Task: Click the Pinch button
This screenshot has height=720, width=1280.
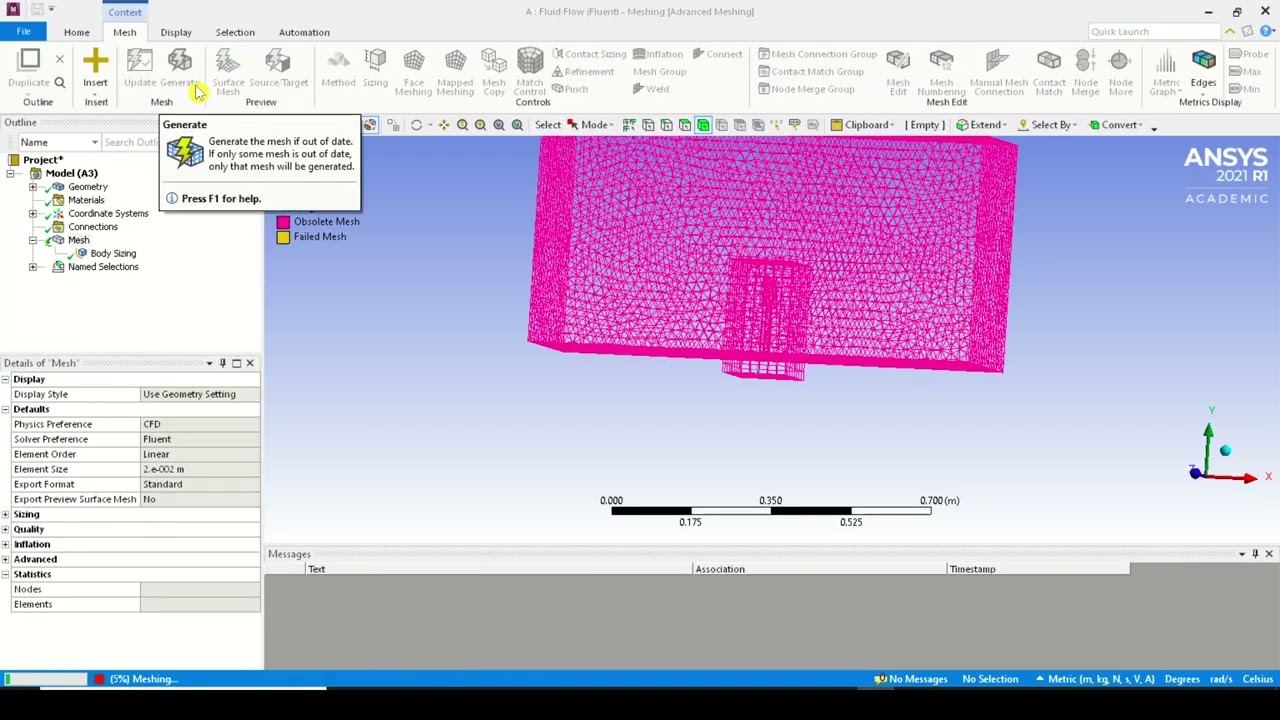Action: coord(570,89)
